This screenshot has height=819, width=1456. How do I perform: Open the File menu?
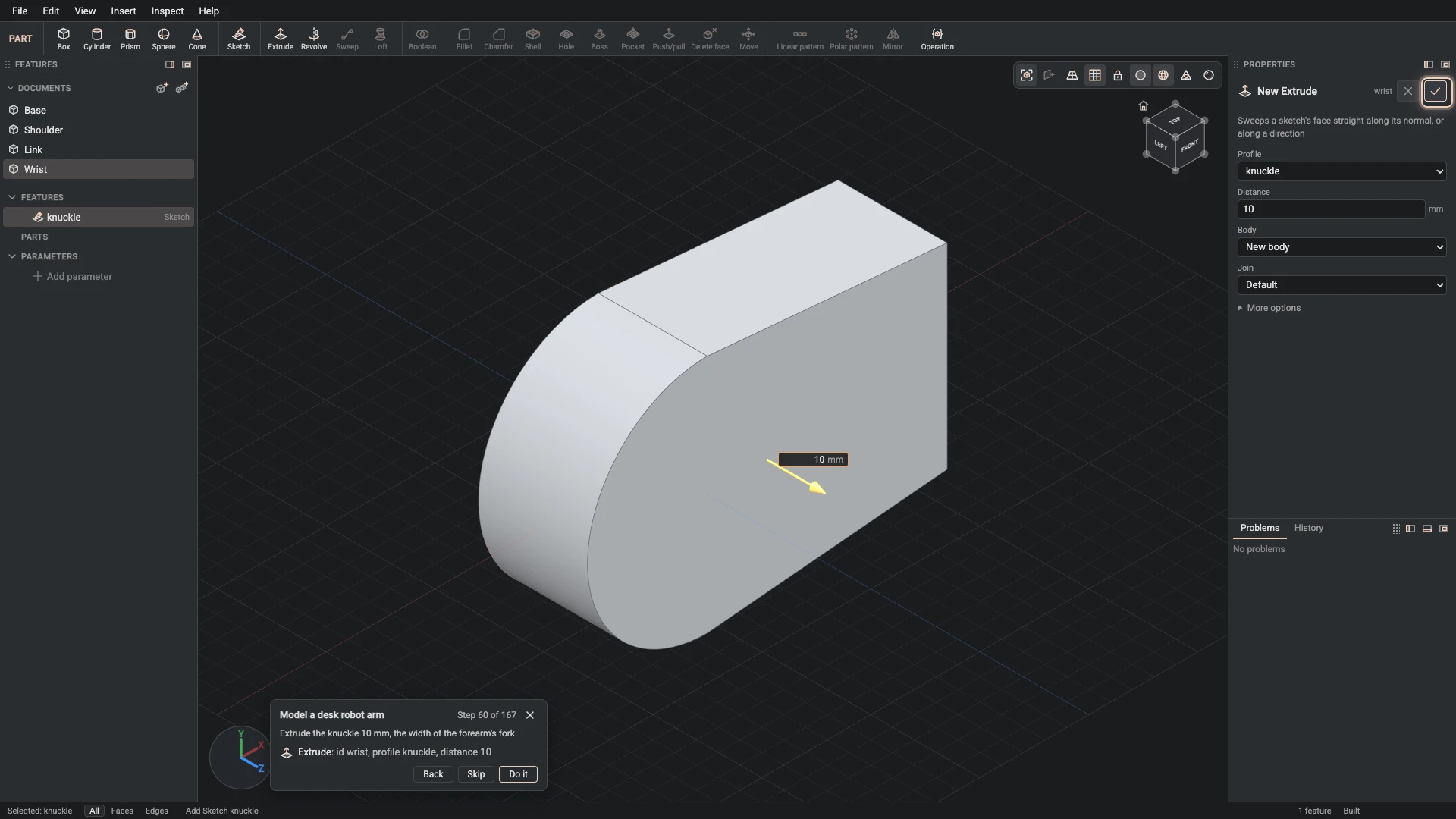pyautogui.click(x=20, y=11)
